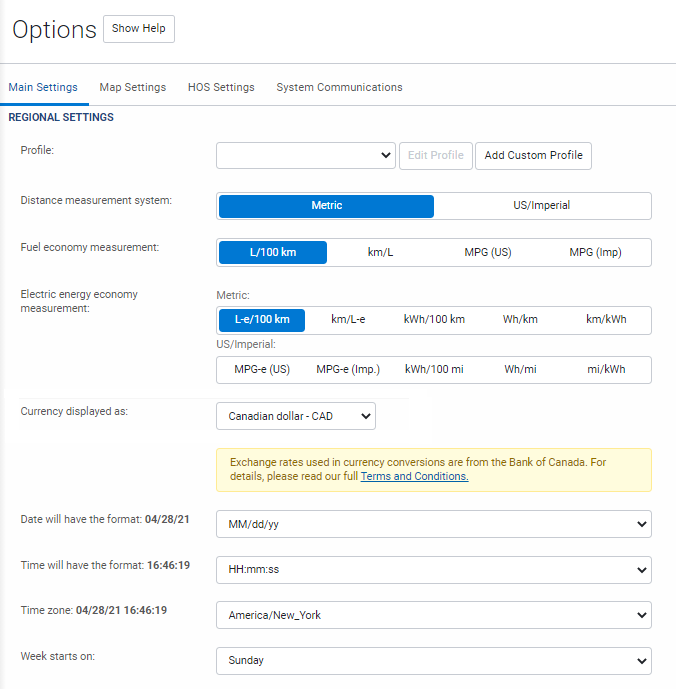This screenshot has height=689, width=676.
Task: Open the currency dropdown showing Canadian dollar
Action: [x=296, y=416]
